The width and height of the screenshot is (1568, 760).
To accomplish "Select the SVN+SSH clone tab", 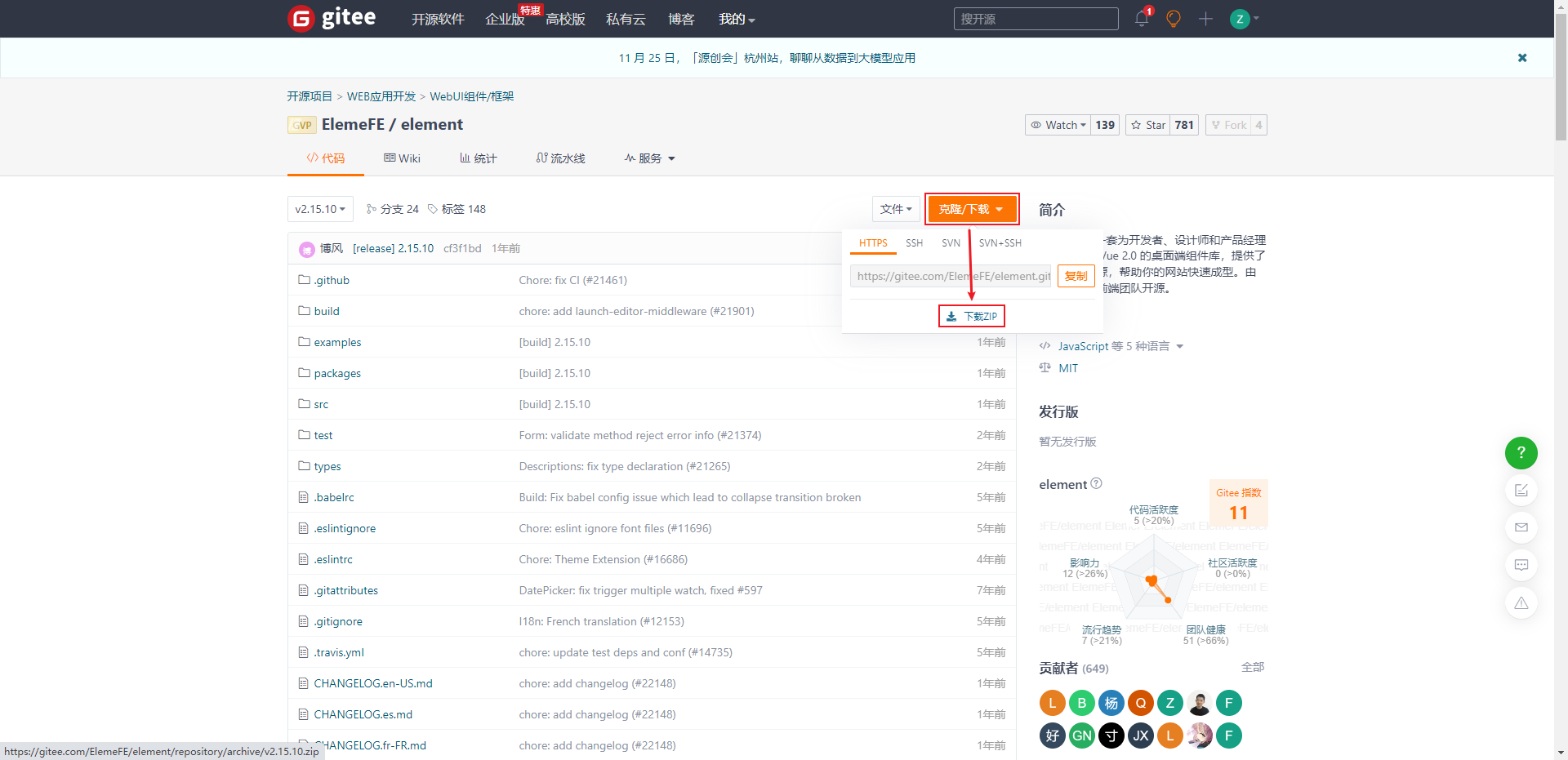I will click(x=1000, y=243).
